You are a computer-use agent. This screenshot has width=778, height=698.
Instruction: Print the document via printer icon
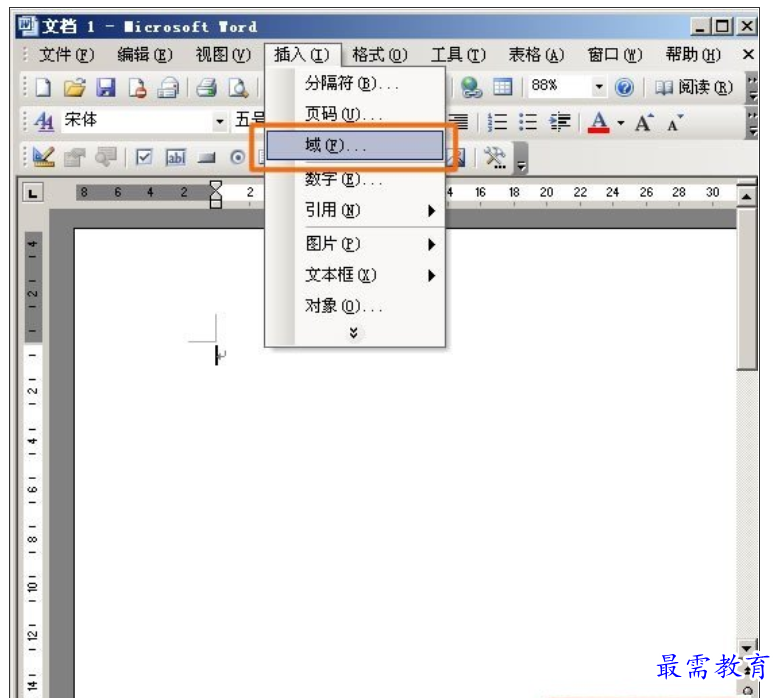(x=206, y=88)
